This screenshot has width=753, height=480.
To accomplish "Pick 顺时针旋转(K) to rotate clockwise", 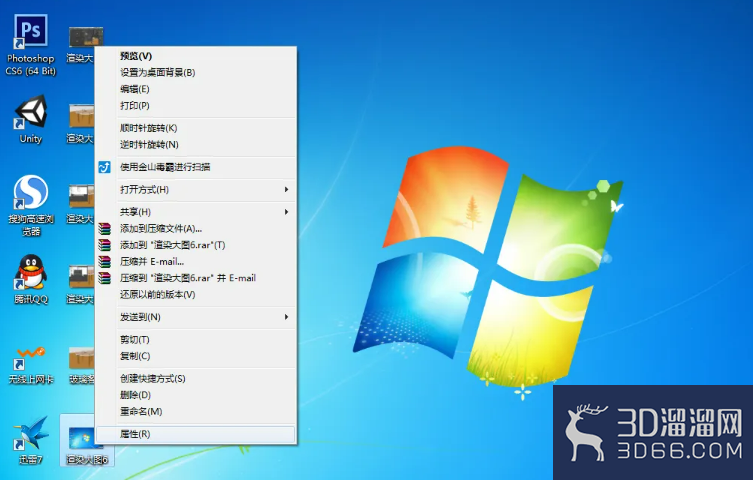I will 196,128.
